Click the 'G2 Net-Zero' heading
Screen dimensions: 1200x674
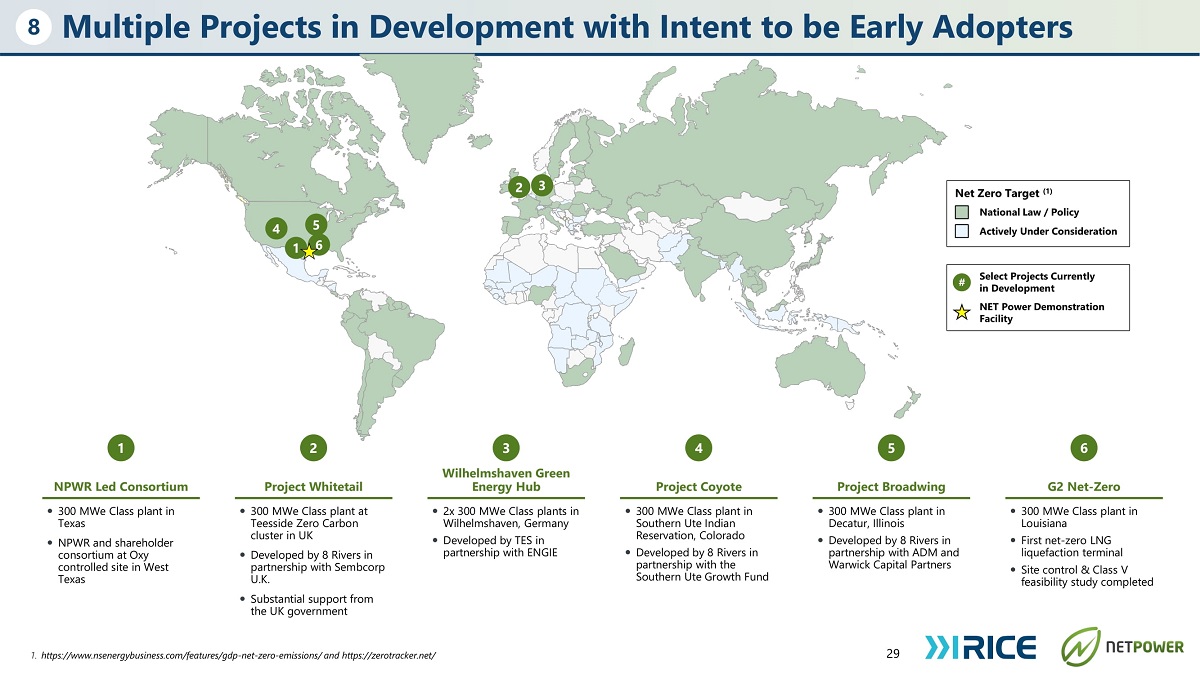click(1084, 487)
